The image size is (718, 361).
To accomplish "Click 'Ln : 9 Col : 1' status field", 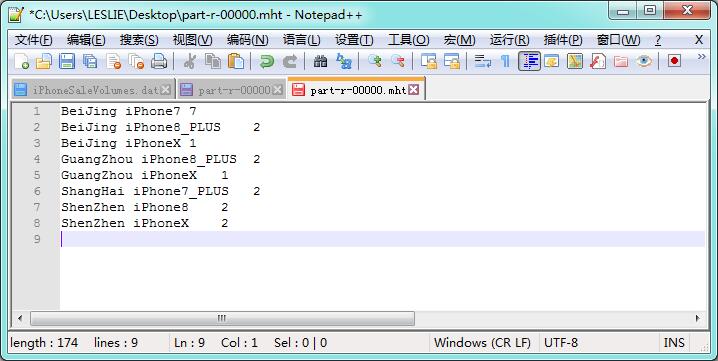I will tap(216, 343).
